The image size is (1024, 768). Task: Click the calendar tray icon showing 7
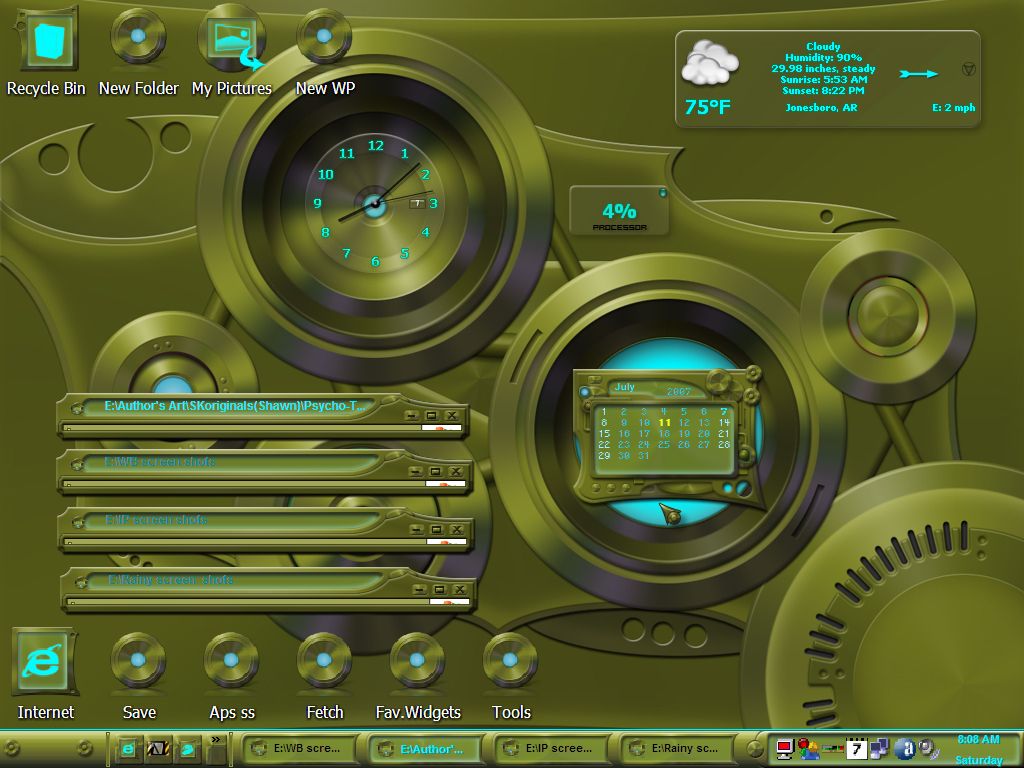coord(856,749)
